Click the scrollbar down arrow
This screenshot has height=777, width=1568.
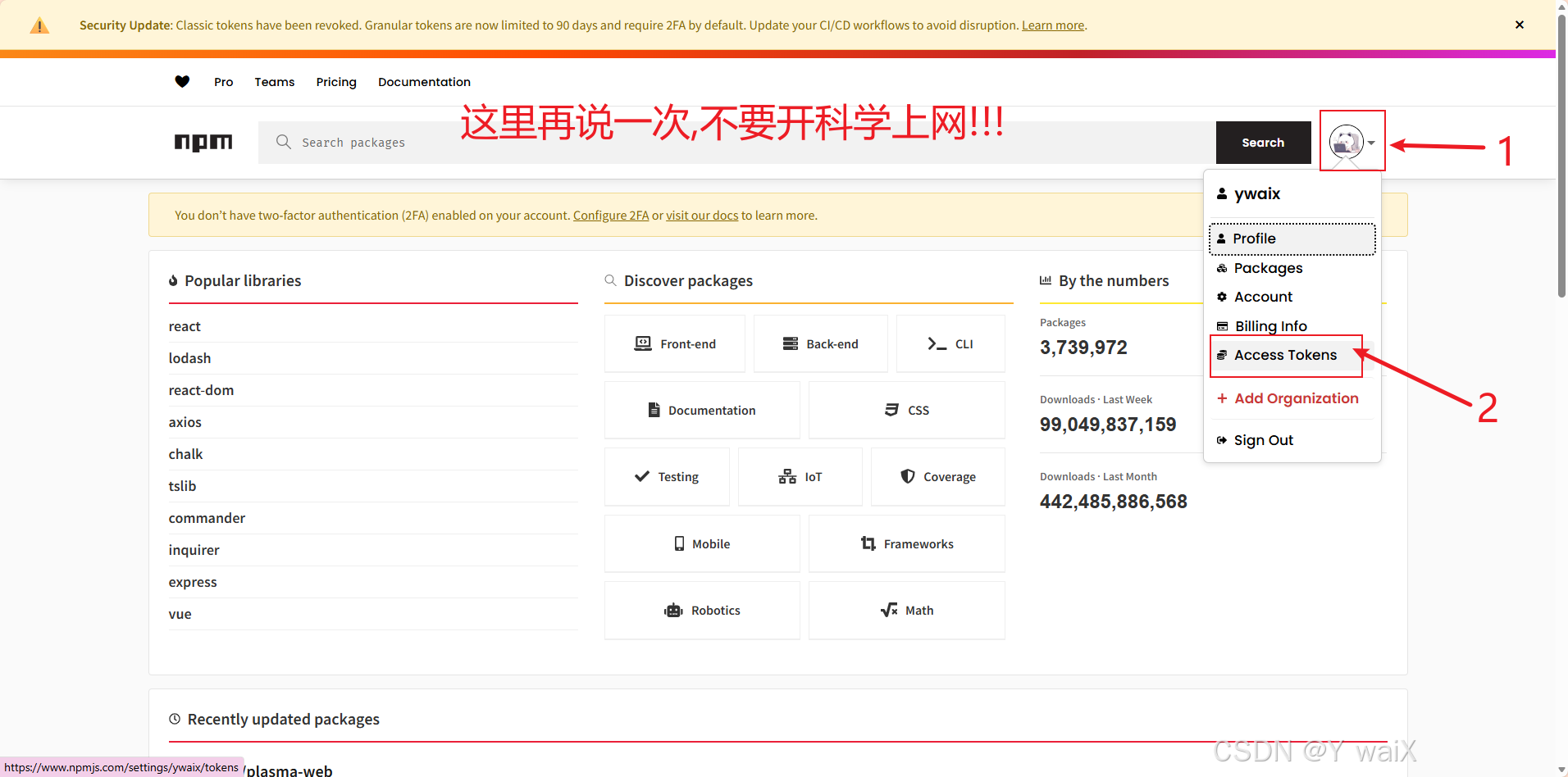click(1561, 770)
